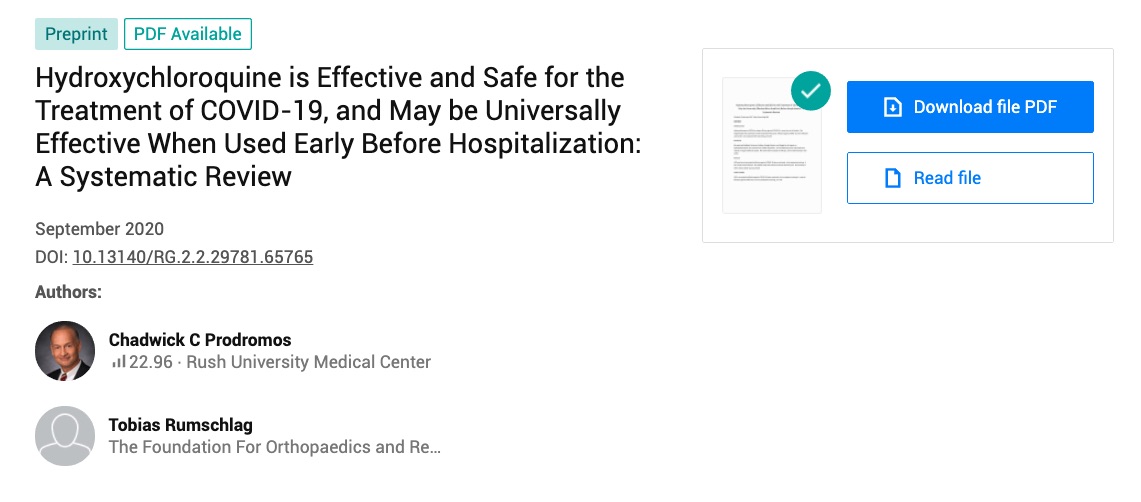Click Tobias Rumschlag placeholder avatar icon
The width and height of the screenshot is (1141, 502).
(65, 436)
